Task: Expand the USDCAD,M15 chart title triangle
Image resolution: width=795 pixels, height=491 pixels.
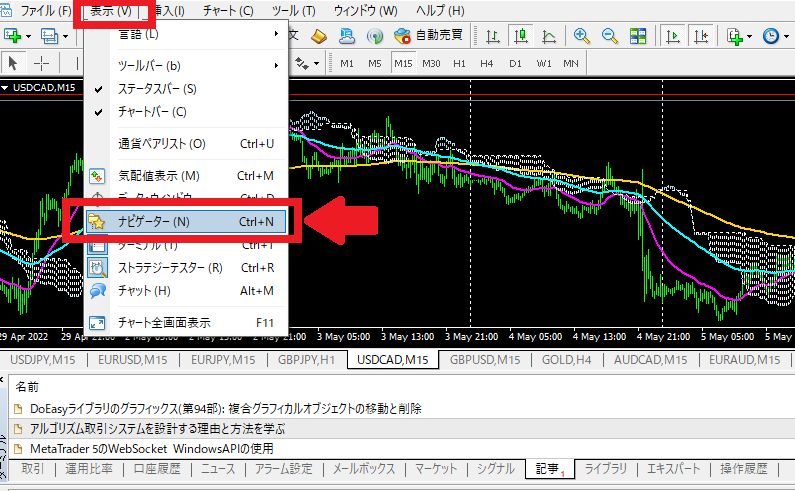Action: pos(5,88)
